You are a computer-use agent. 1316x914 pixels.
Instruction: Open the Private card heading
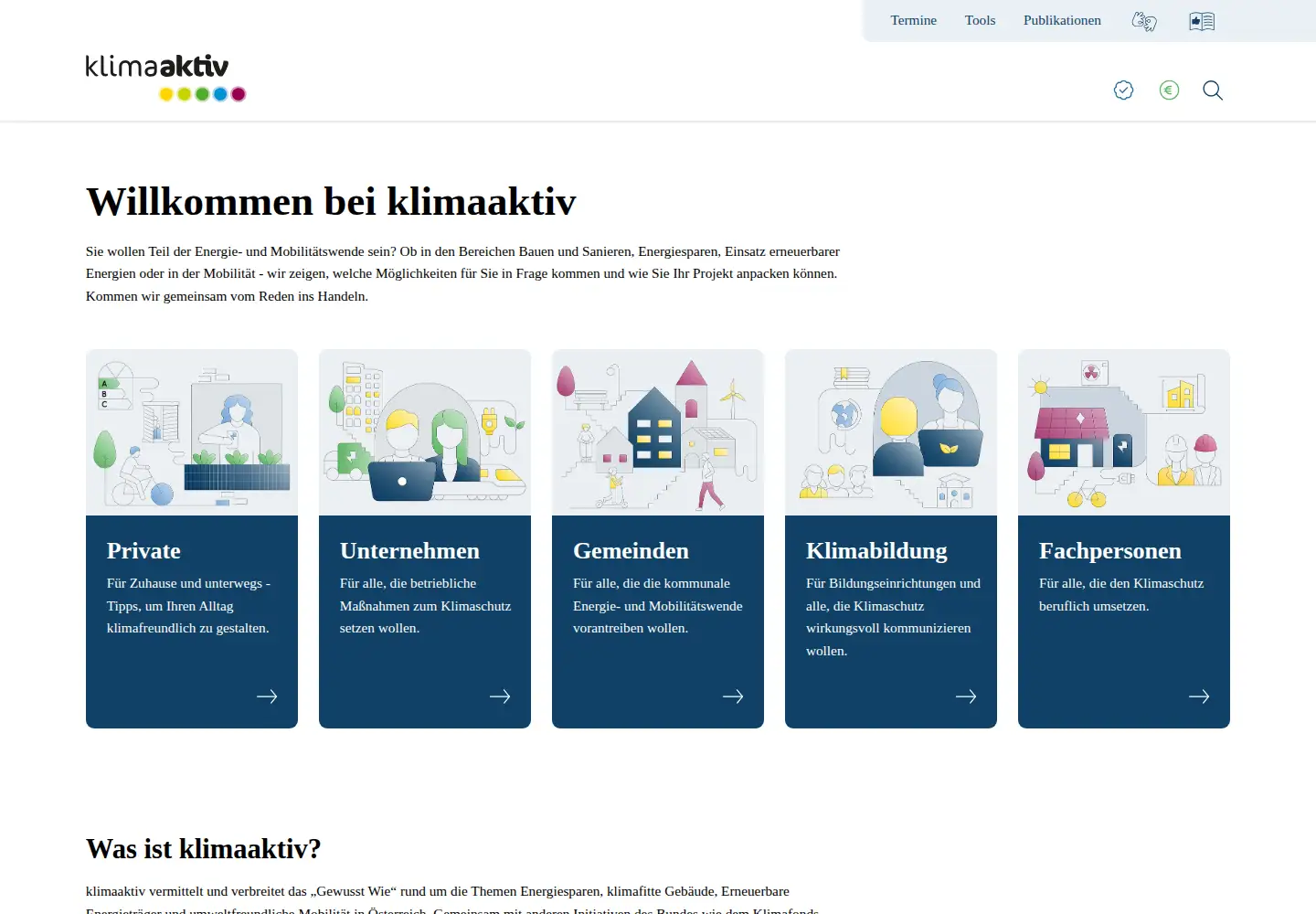143,551
